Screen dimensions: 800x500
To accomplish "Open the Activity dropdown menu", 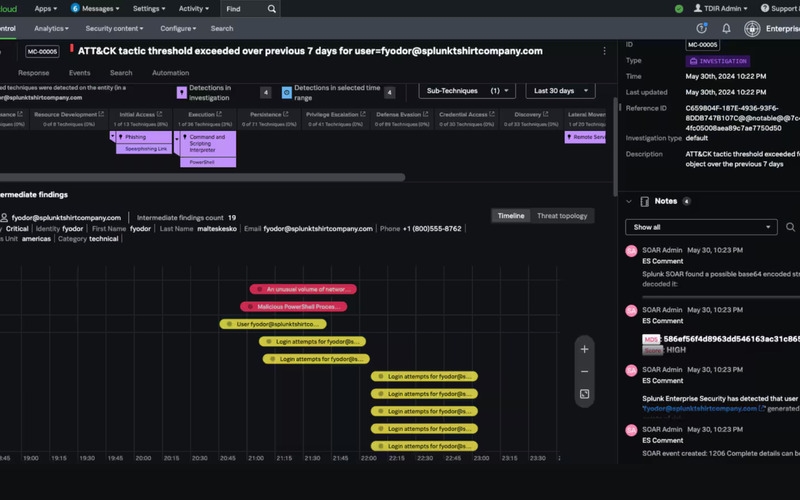I will click(x=193, y=9).
